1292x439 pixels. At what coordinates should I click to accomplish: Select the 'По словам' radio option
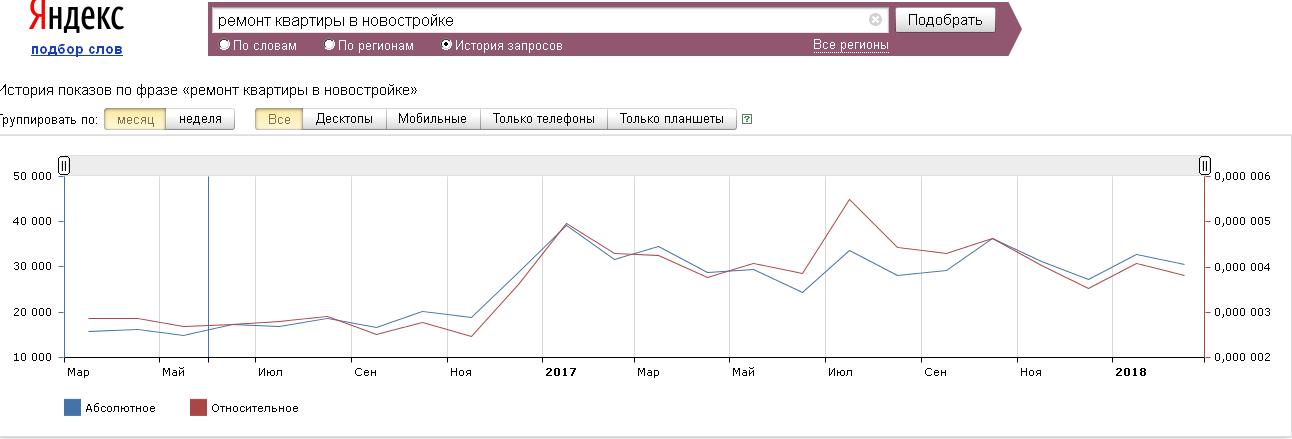click(x=225, y=46)
